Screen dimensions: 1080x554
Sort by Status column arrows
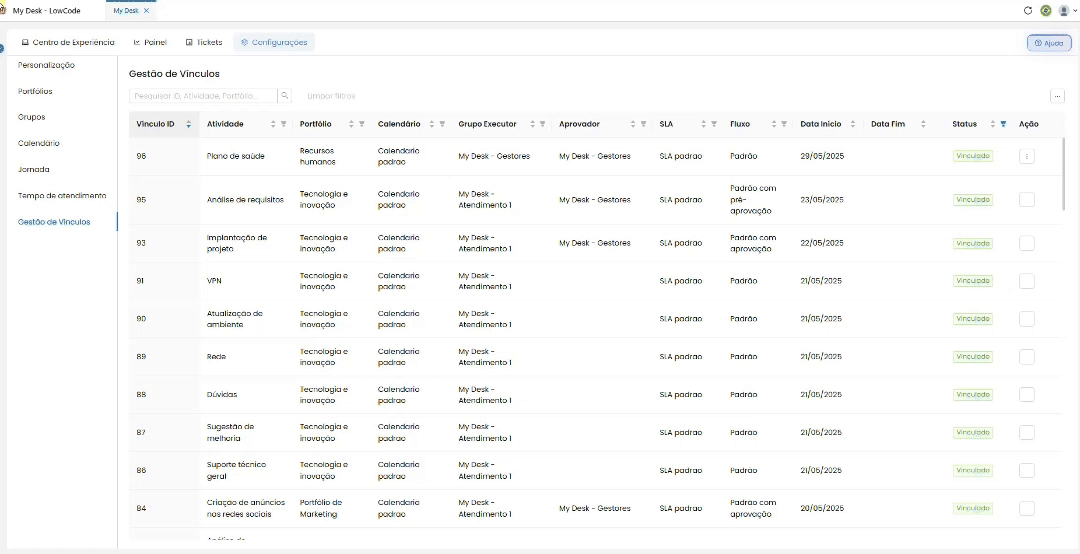click(x=993, y=125)
